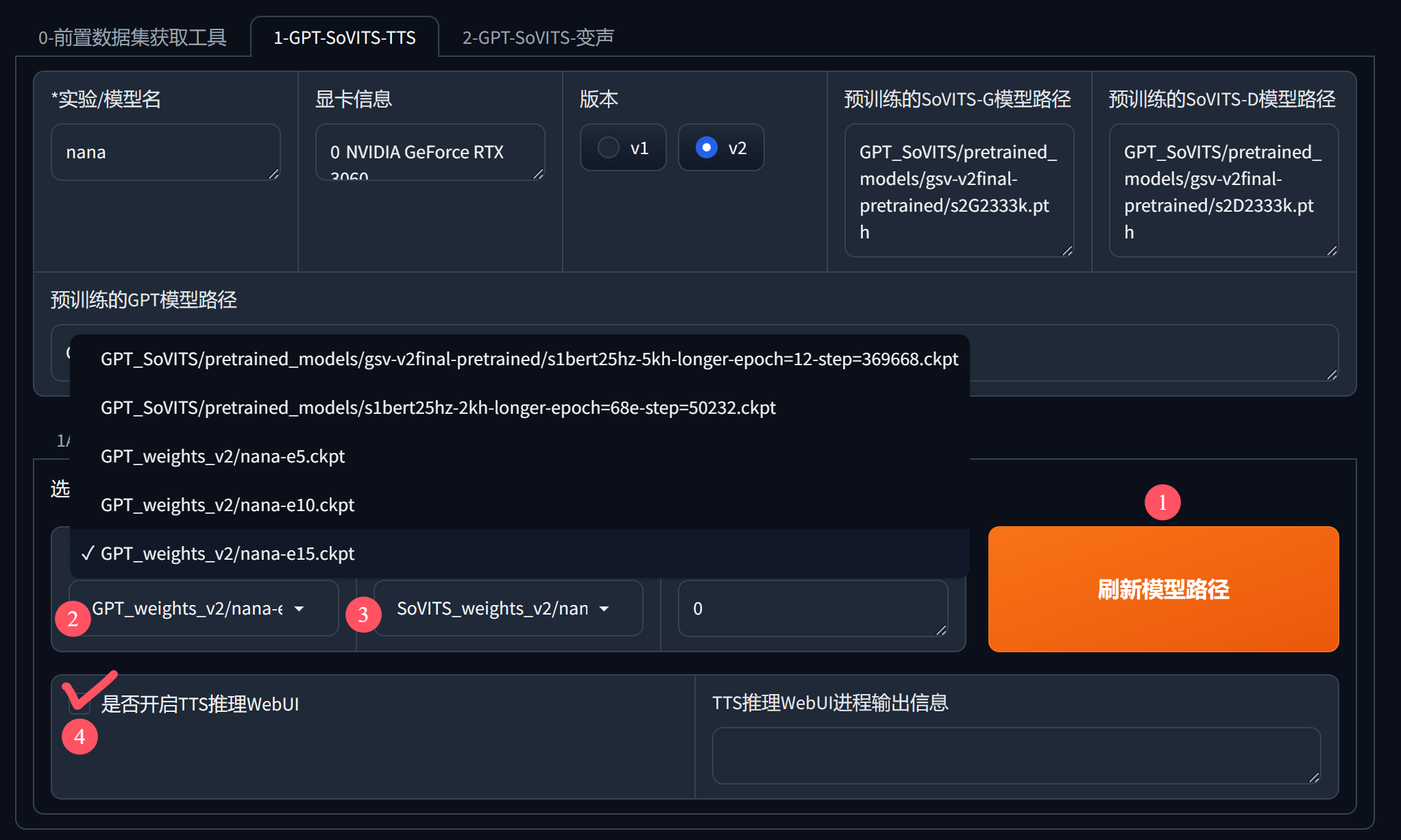This screenshot has width=1401, height=840.
Task: Select the v2 version radio button
Action: pyautogui.click(x=707, y=147)
